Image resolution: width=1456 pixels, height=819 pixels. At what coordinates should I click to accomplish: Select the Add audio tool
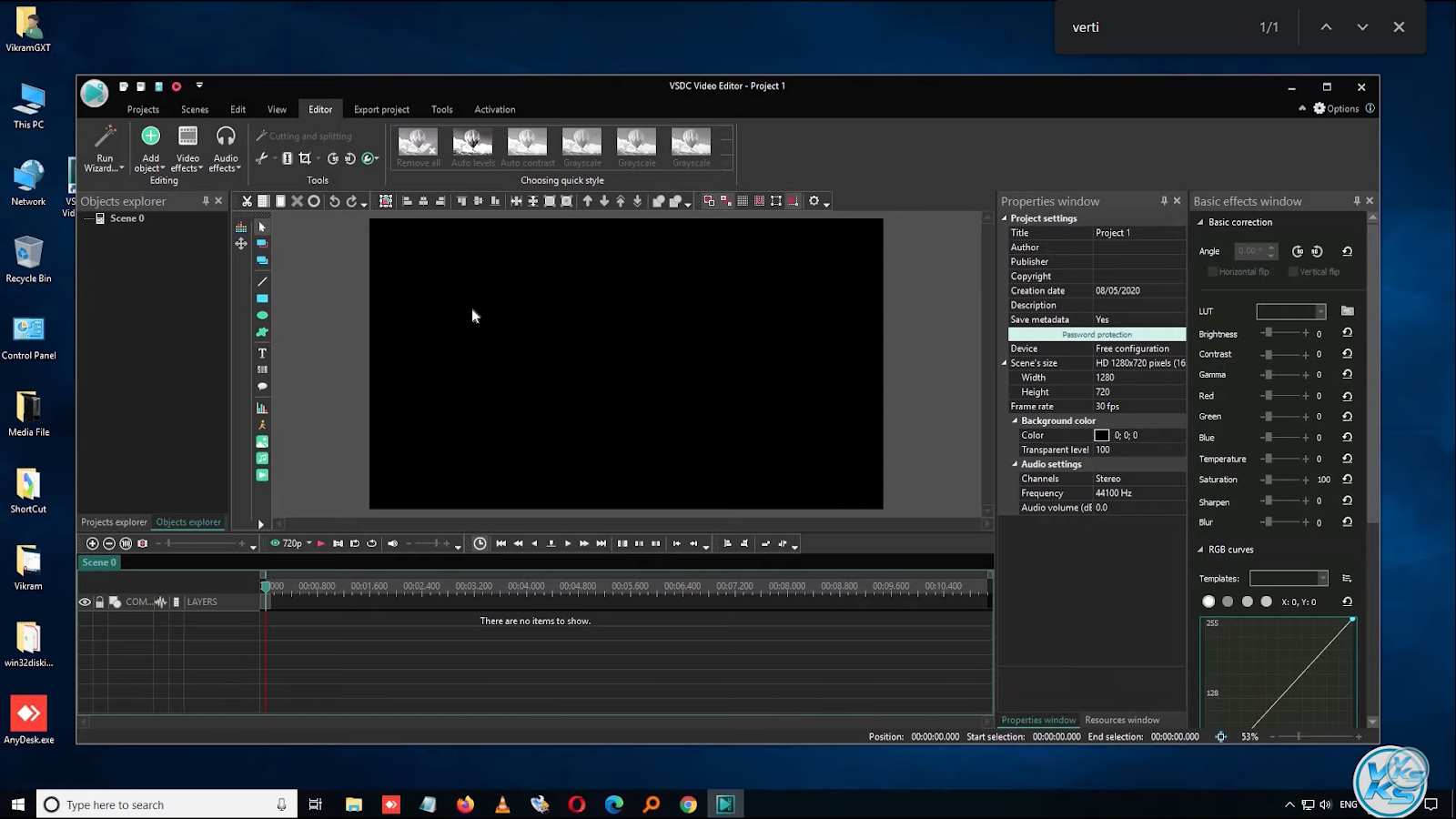[x=262, y=459]
